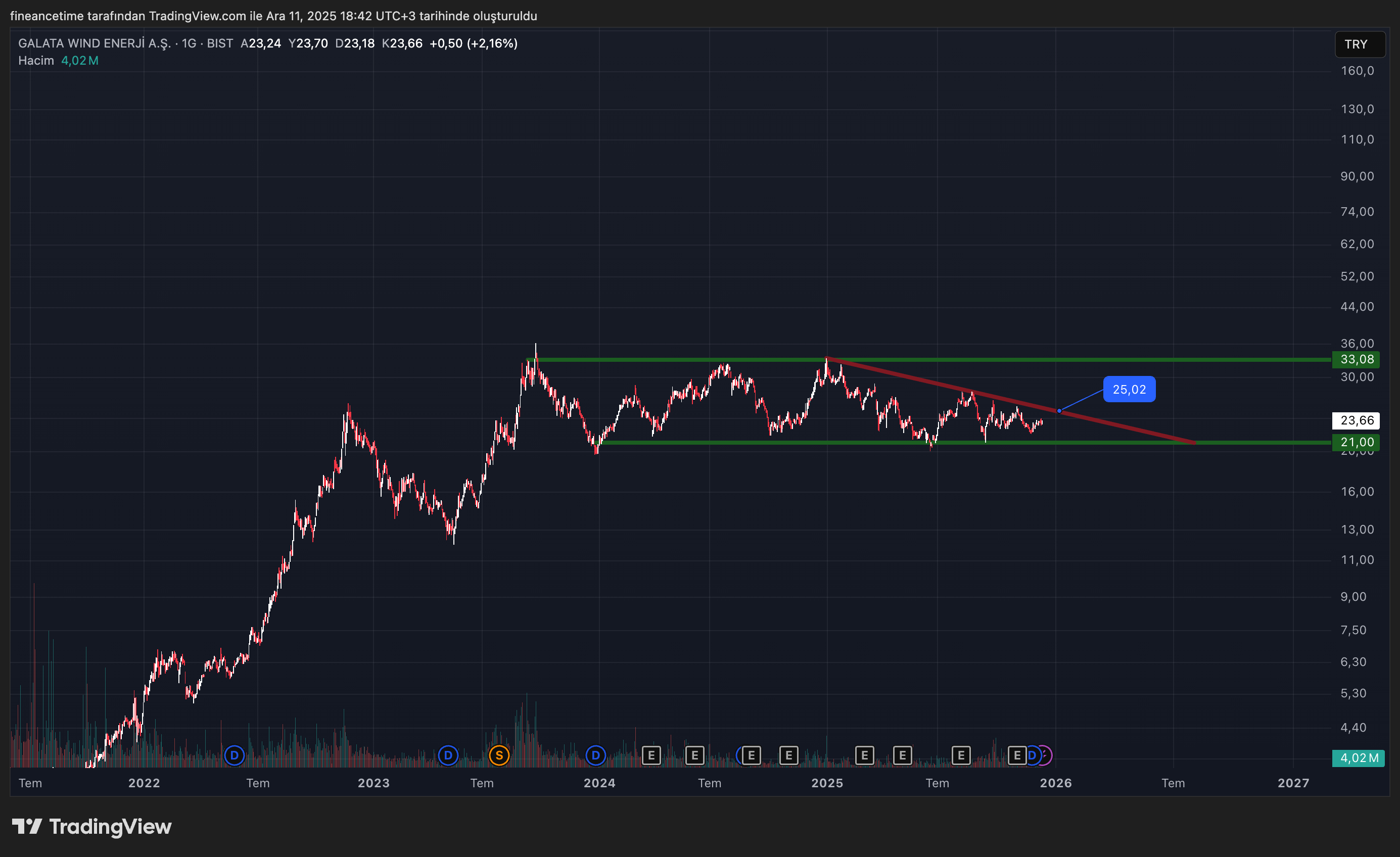1400x857 pixels.
Task: Click the 2026 label on time axis
Action: tap(1055, 783)
